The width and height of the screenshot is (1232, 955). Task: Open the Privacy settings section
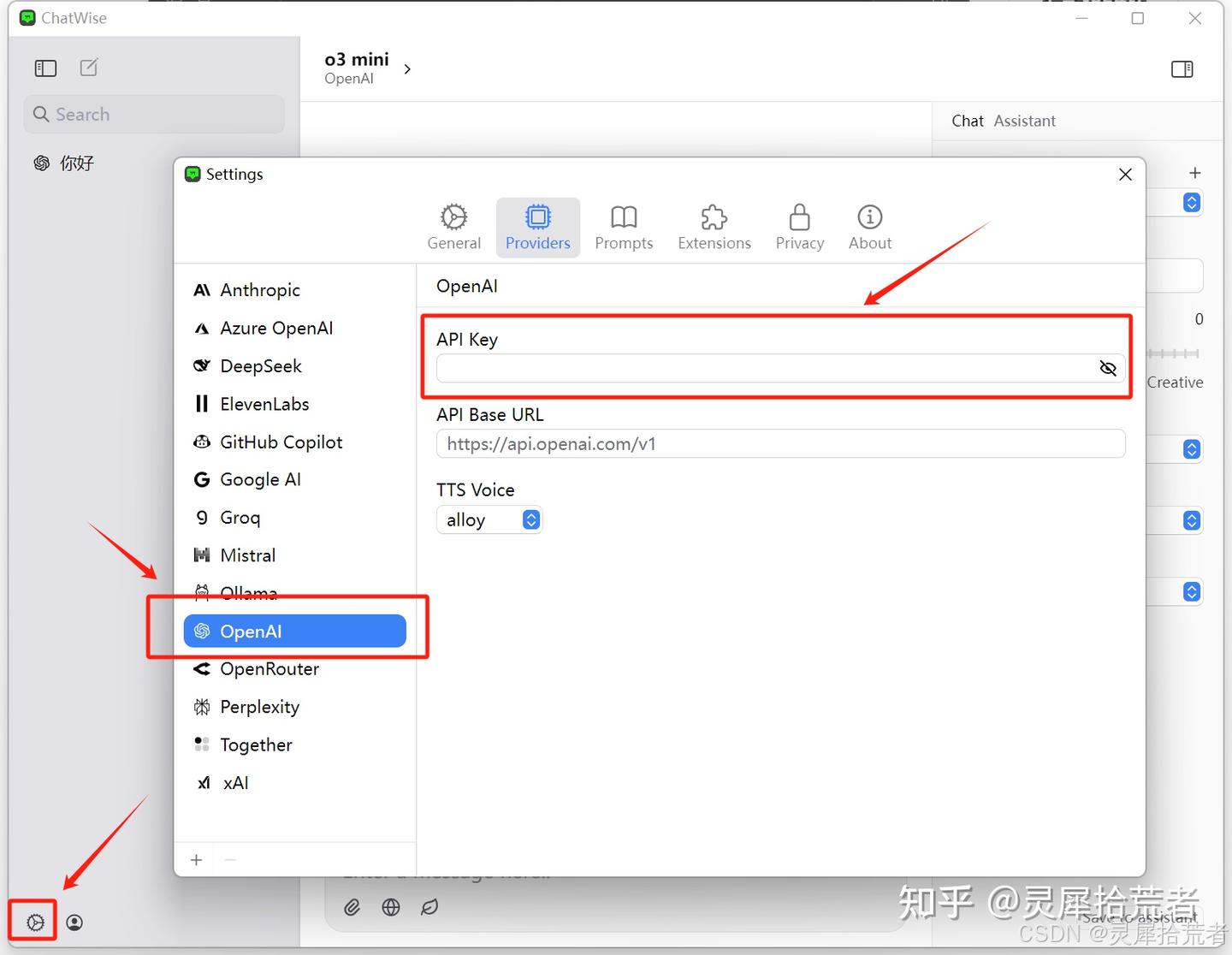798,227
